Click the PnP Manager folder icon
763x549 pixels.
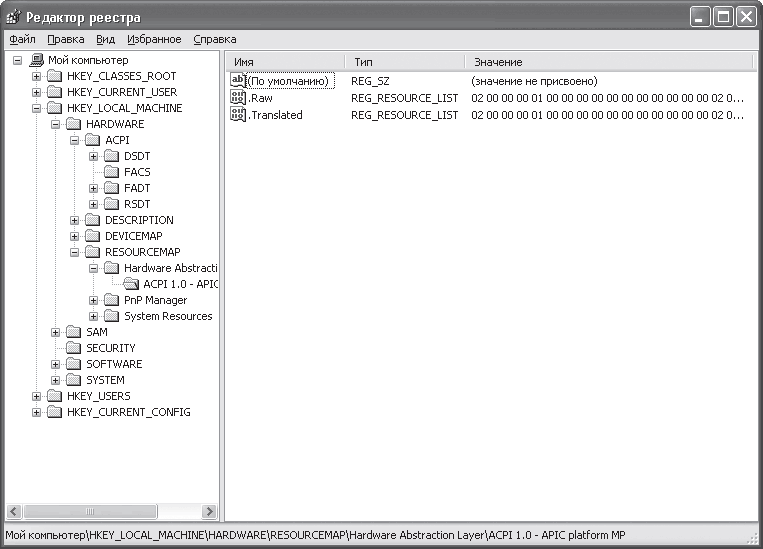point(111,300)
